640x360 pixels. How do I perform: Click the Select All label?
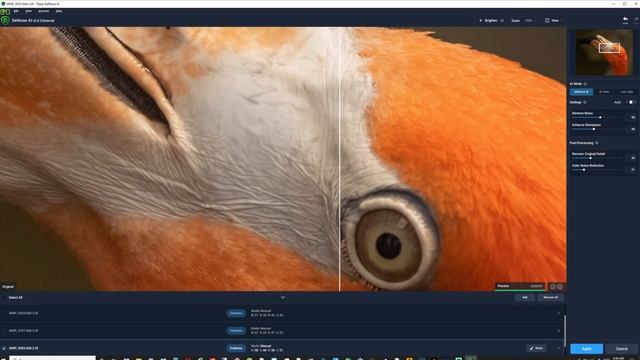click(x=16, y=298)
